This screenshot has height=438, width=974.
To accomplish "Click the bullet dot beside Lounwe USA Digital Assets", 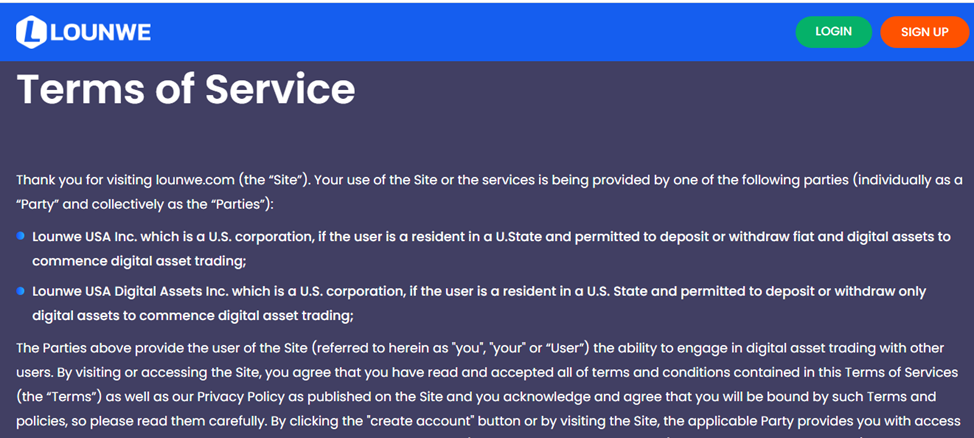I will 21,291.
